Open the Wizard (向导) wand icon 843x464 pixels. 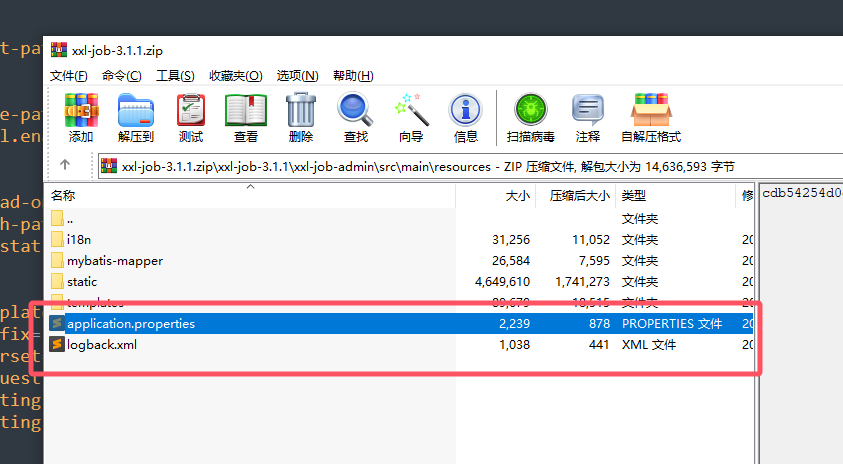pyautogui.click(x=410, y=117)
